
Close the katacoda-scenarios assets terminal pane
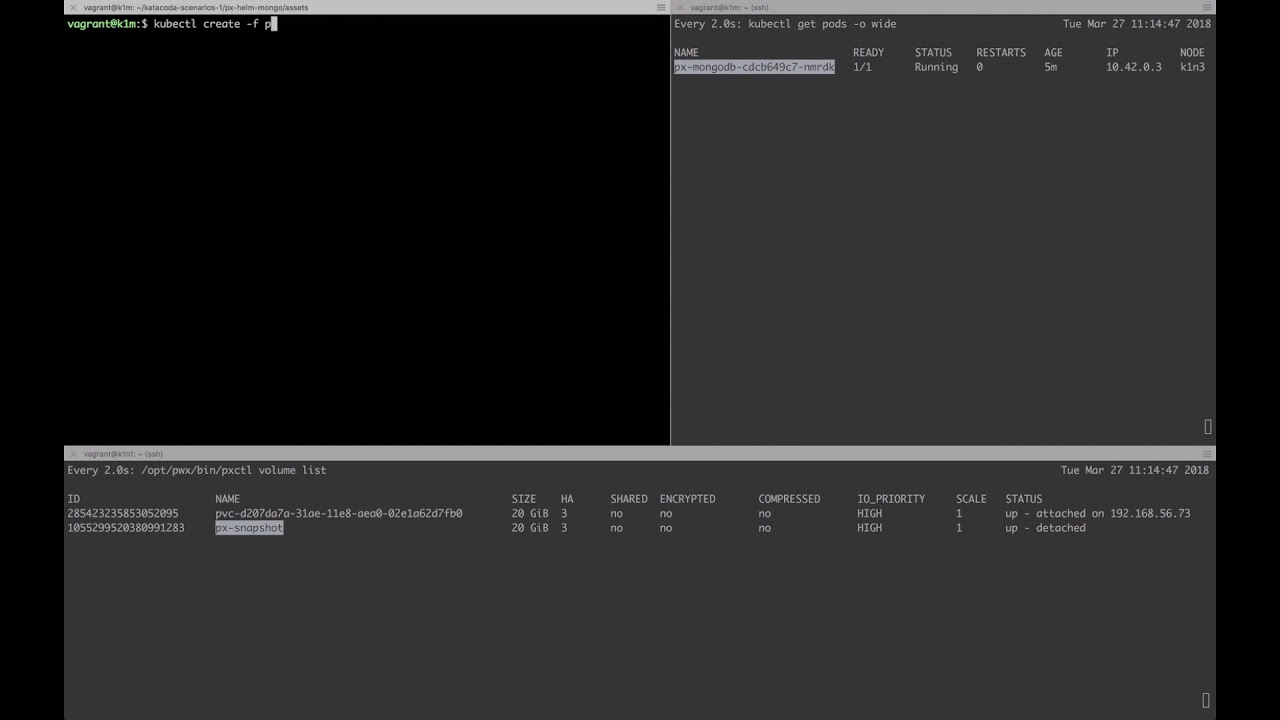72,7
